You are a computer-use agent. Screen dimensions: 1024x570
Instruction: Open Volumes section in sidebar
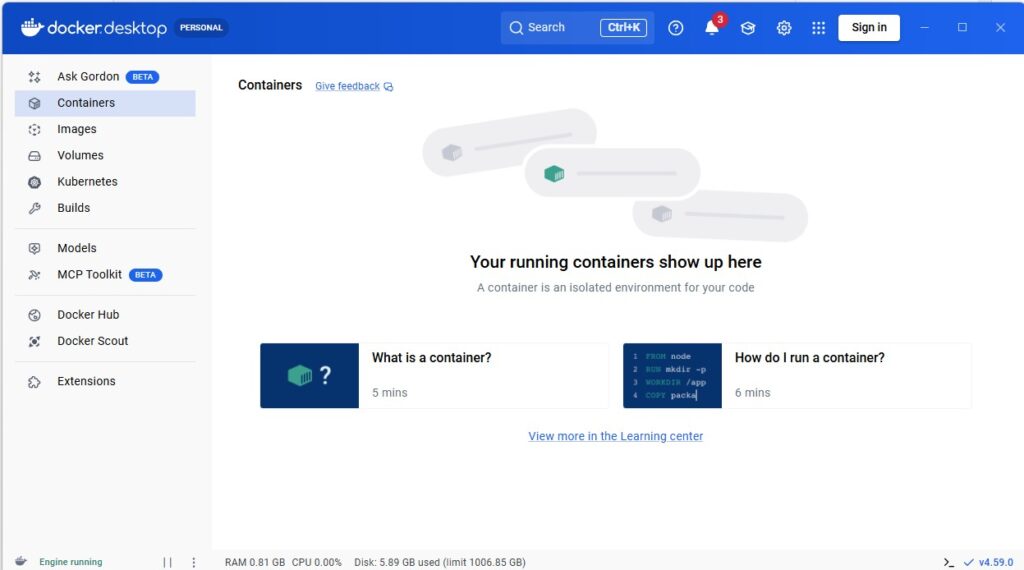80,155
